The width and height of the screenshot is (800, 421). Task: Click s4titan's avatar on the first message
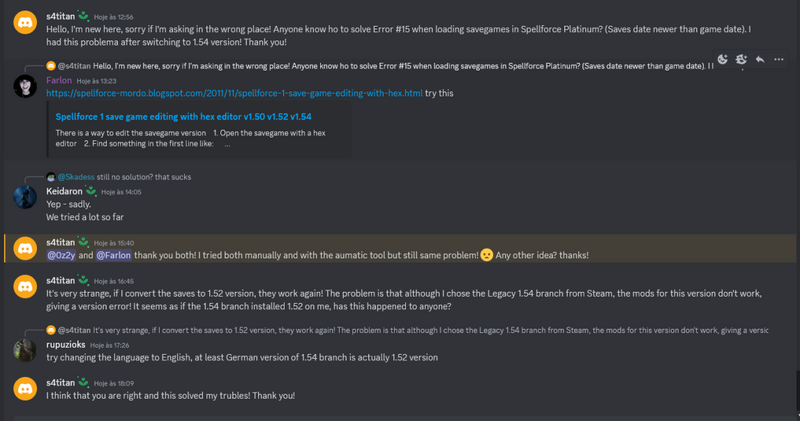[x=25, y=22]
